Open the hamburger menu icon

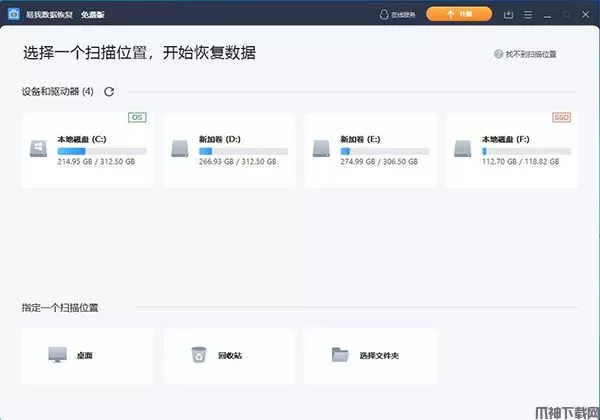pos(528,15)
